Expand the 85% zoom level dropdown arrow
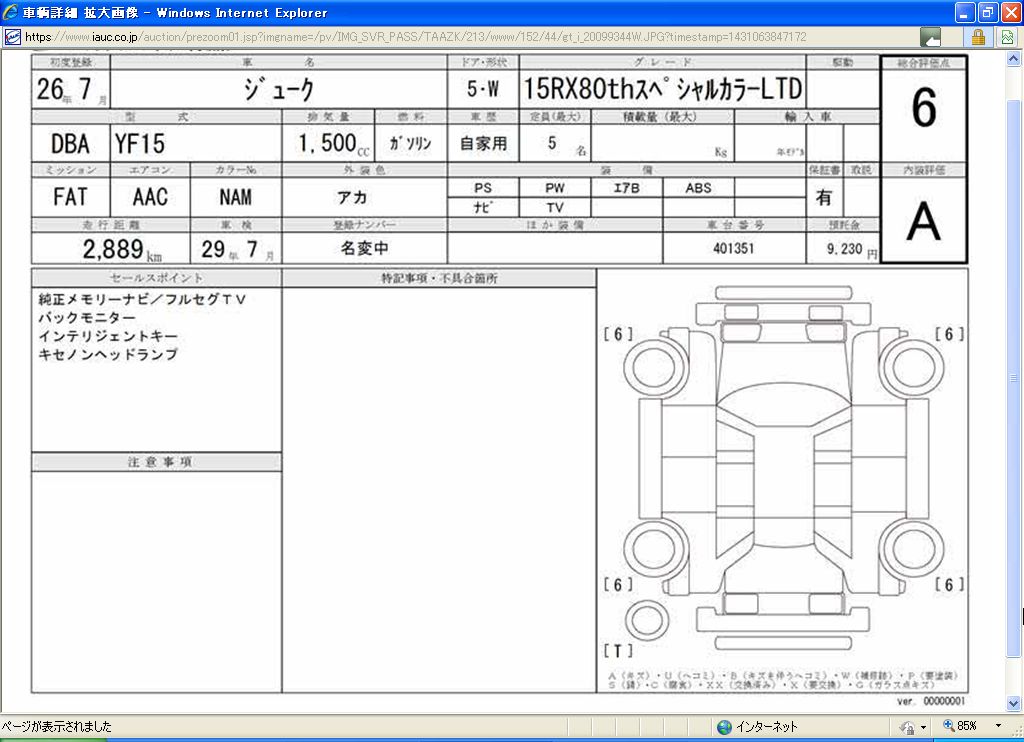This screenshot has width=1024, height=742. (x=997, y=727)
